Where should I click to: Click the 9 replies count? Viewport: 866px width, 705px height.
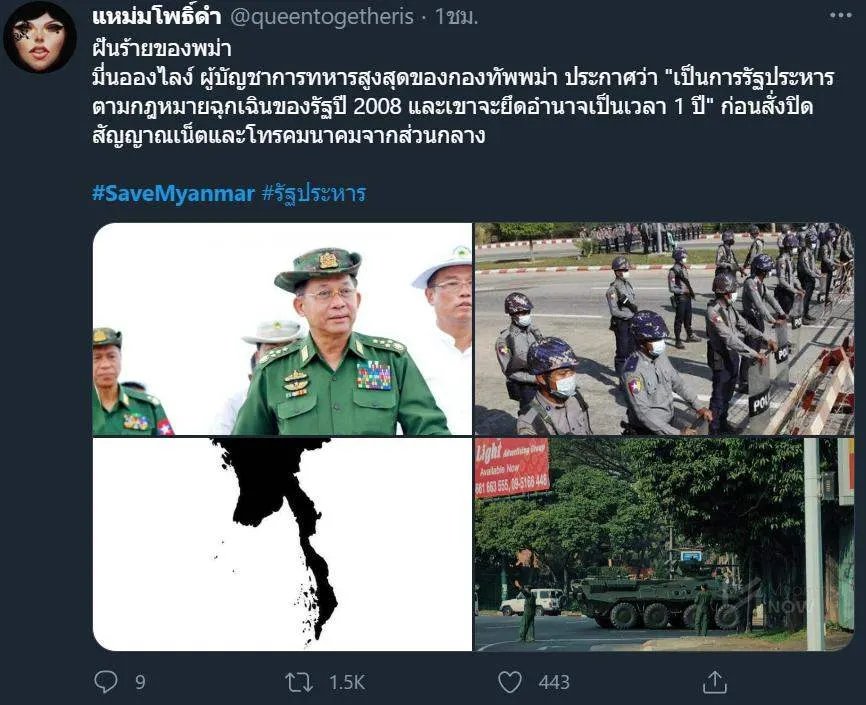(x=140, y=682)
